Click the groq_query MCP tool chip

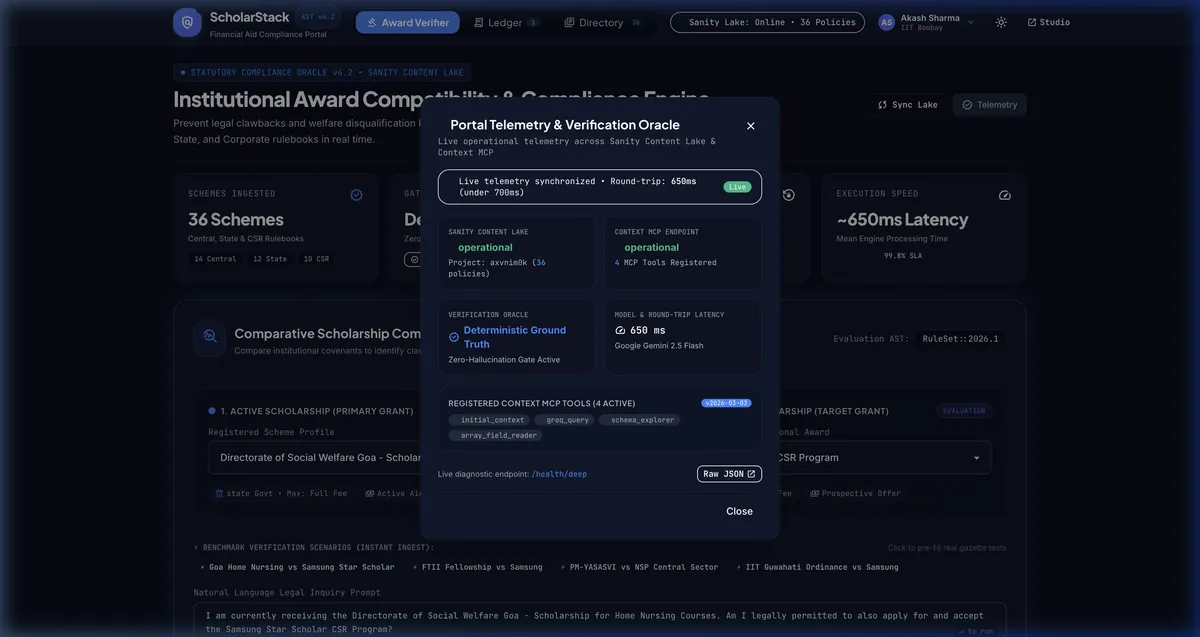(562, 420)
